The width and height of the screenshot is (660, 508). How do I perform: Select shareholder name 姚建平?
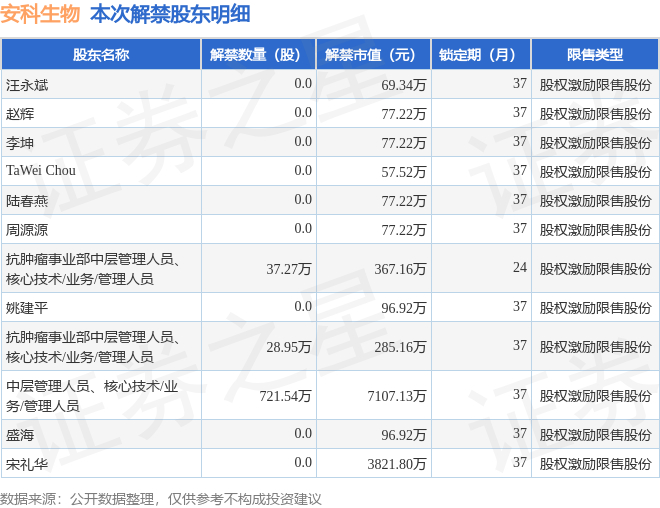click(x=27, y=308)
